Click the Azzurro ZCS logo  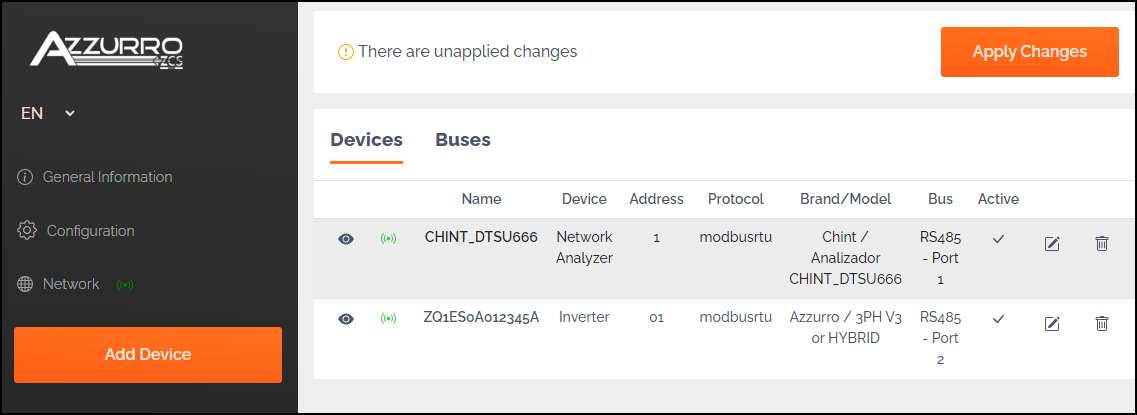pyautogui.click(x=107, y=50)
